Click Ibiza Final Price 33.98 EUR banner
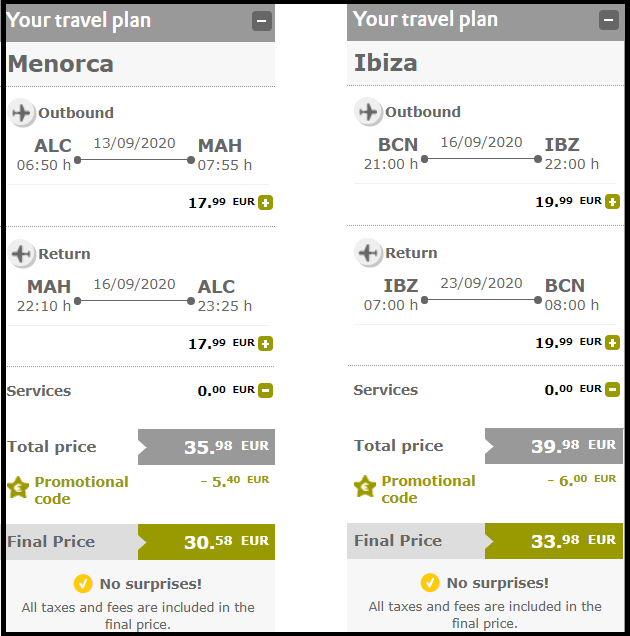 [554, 541]
